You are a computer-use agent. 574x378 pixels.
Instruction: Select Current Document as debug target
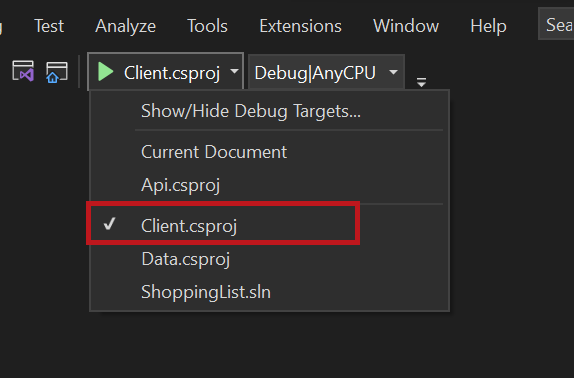point(269,152)
